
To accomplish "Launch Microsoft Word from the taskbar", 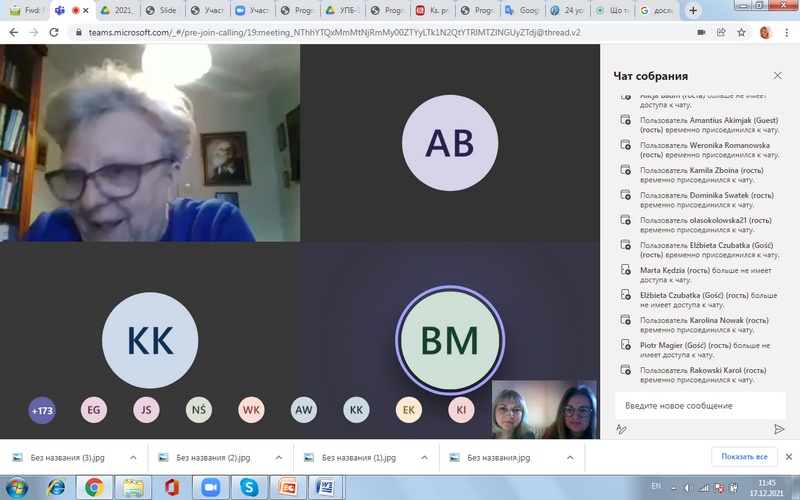I will (x=324, y=486).
